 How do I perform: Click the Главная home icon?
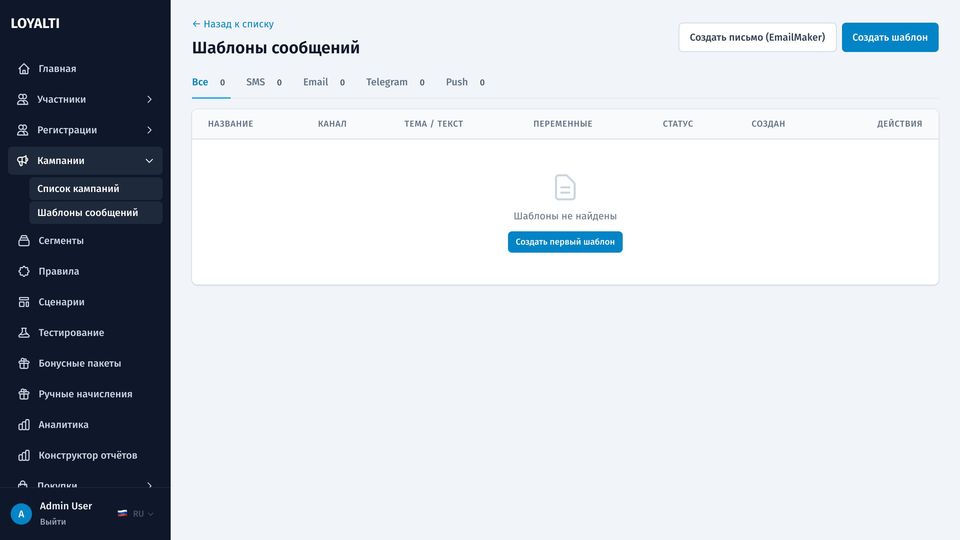[24, 69]
